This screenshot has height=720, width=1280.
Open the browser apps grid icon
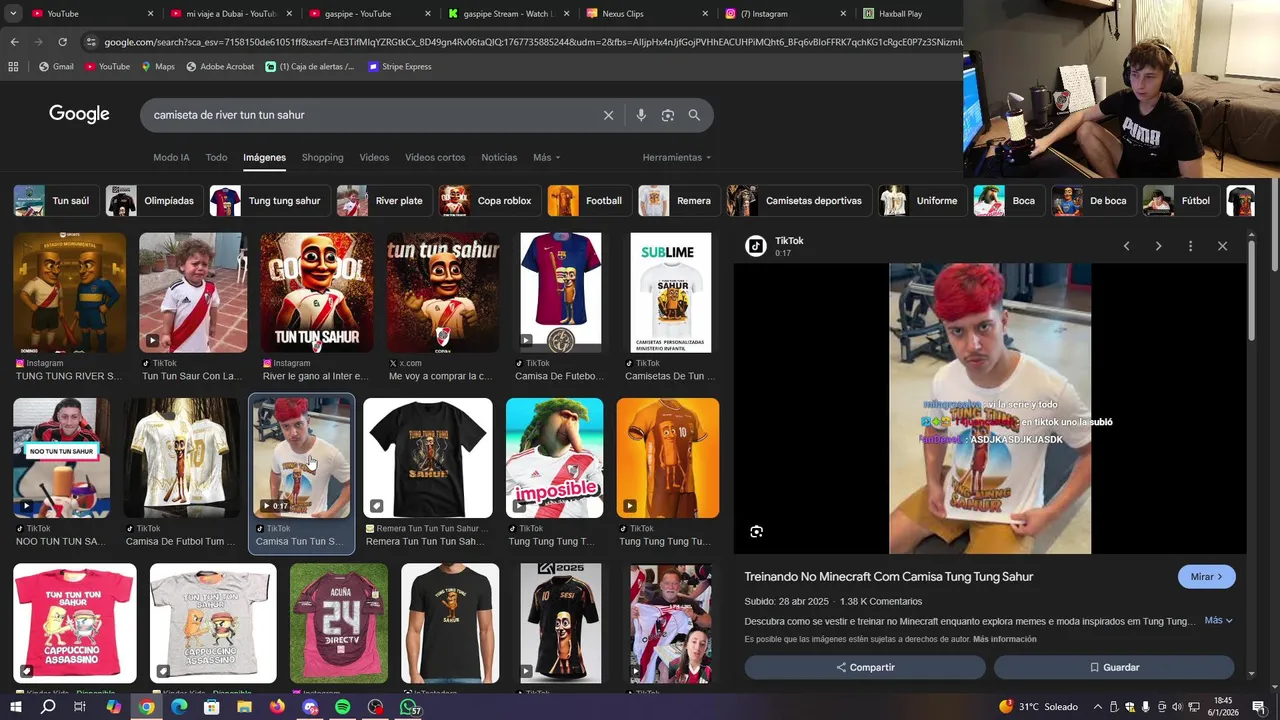(x=13, y=66)
